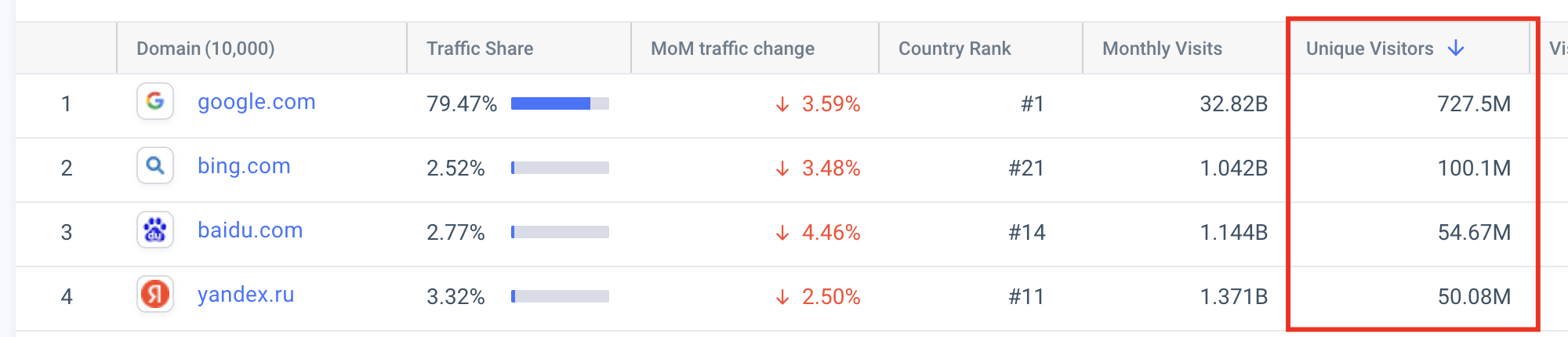Open the bing.com domain link

pyautogui.click(x=244, y=166)
